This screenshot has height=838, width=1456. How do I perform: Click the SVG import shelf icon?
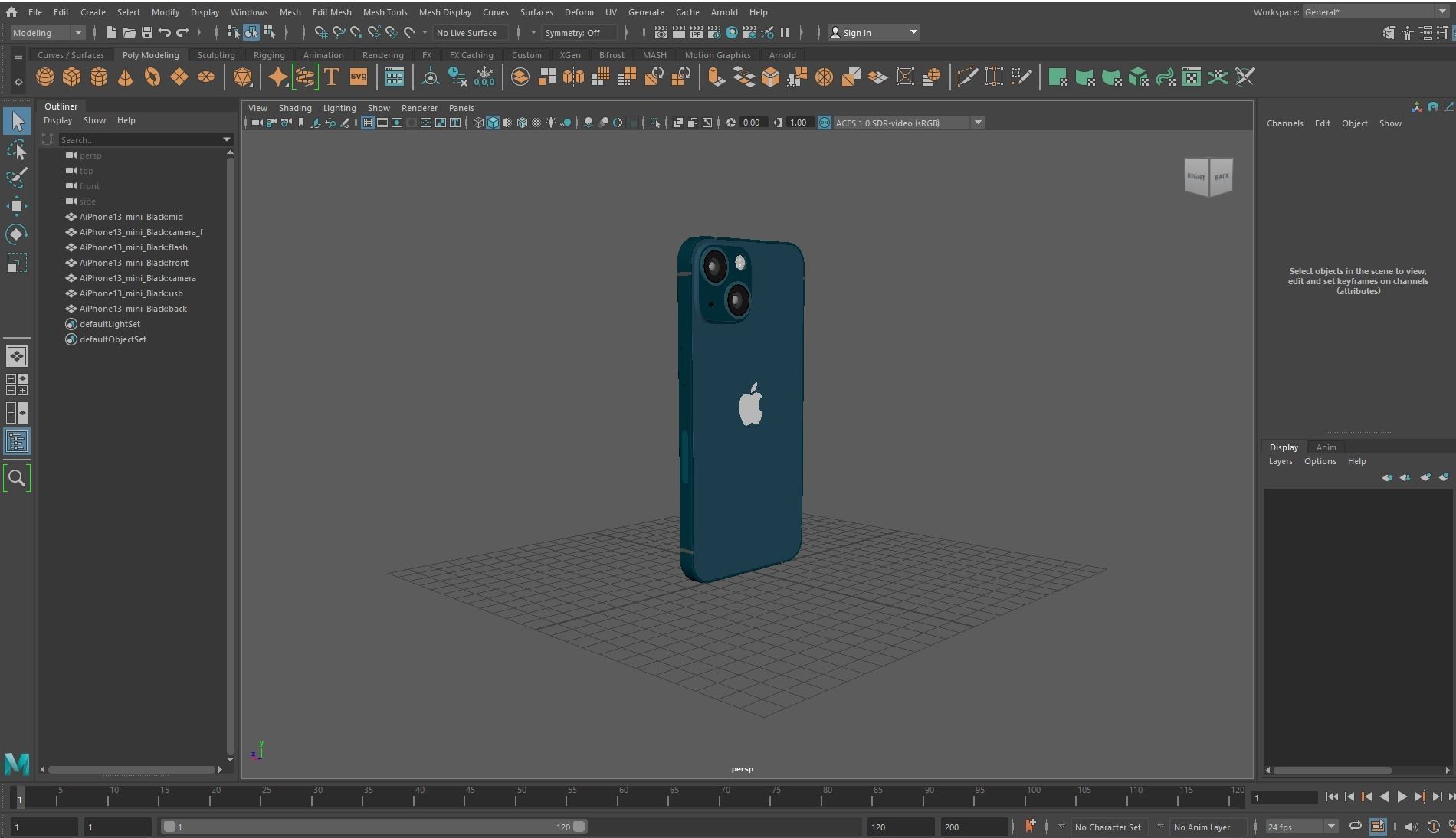point(358,77)
